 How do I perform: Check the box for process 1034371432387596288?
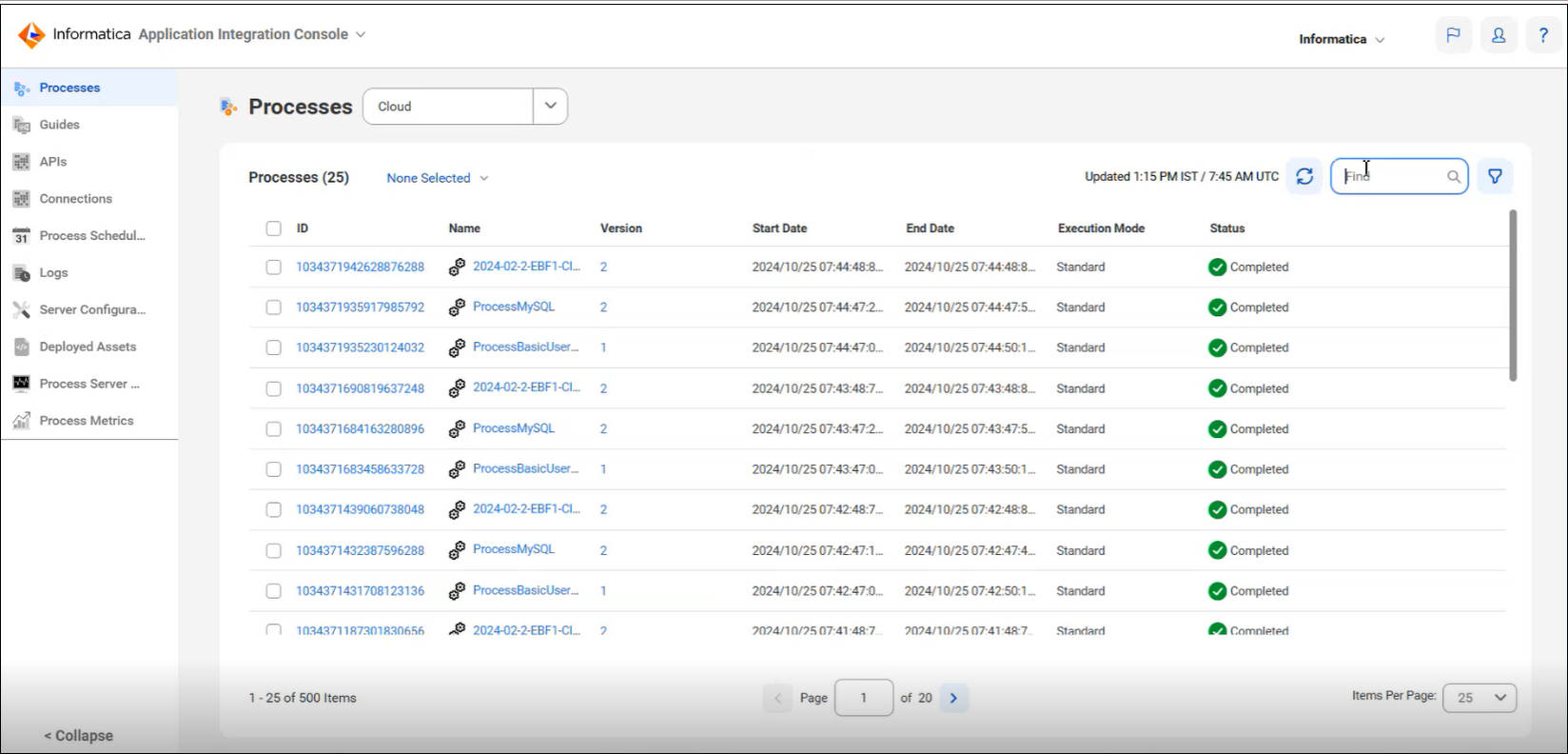tap(274, 551)
